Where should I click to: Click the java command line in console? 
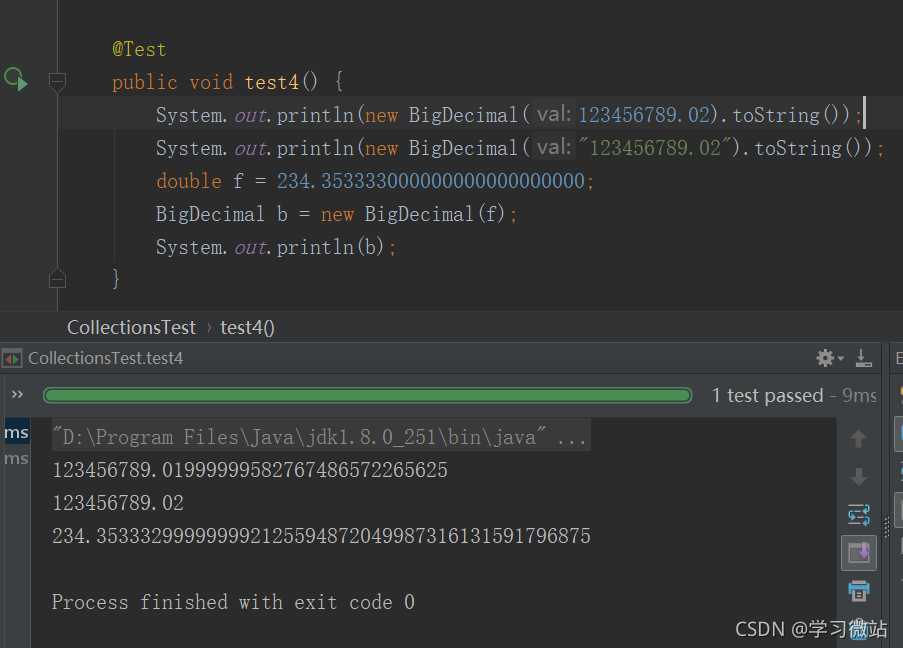(321, 437)
